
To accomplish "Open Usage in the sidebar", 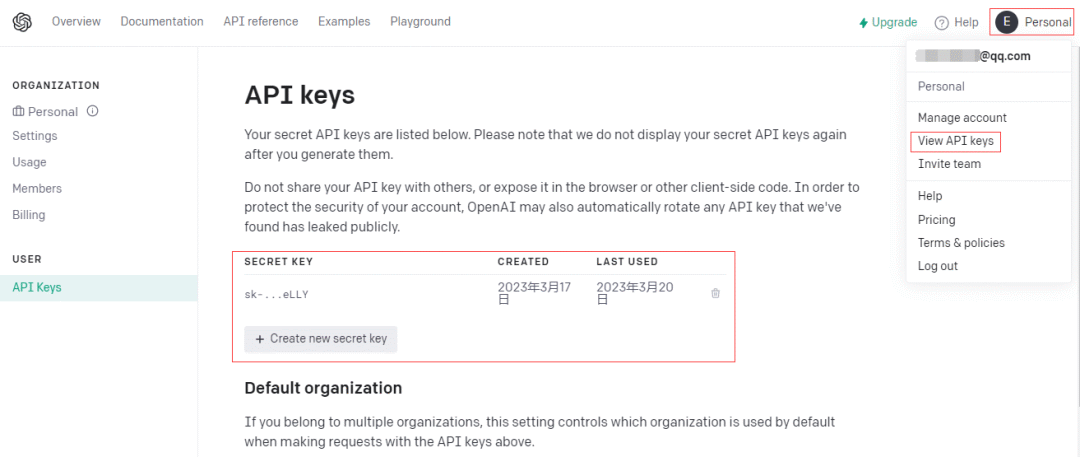I will [x=29, y=162].
